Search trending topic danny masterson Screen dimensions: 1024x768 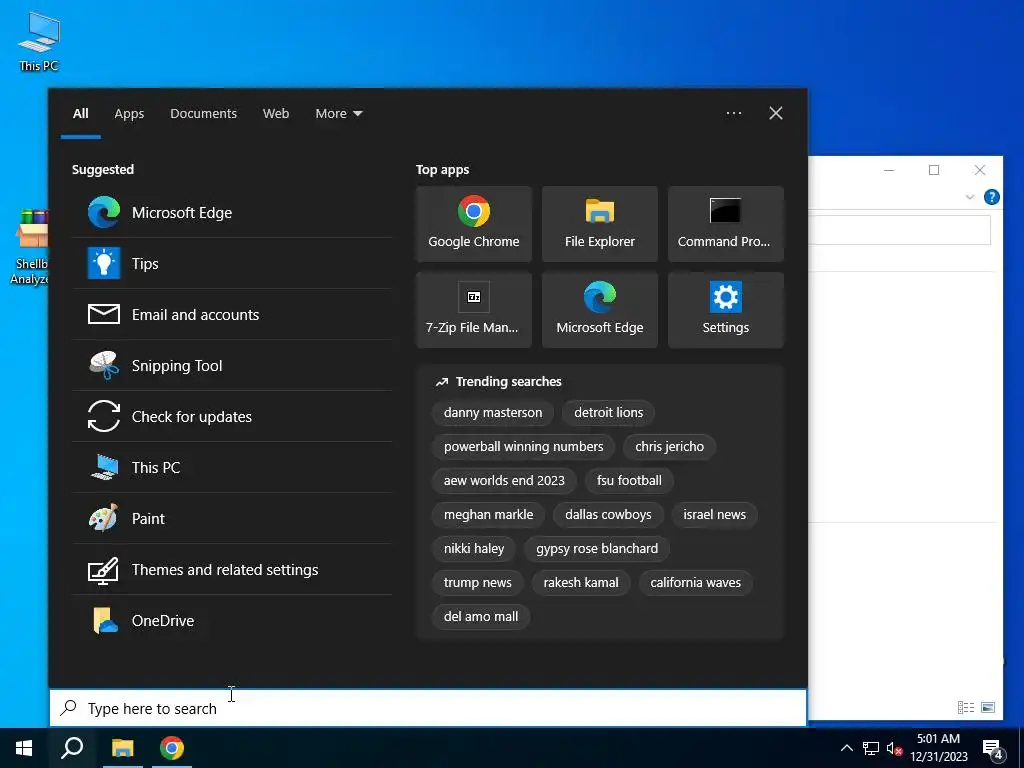[492, 413]
